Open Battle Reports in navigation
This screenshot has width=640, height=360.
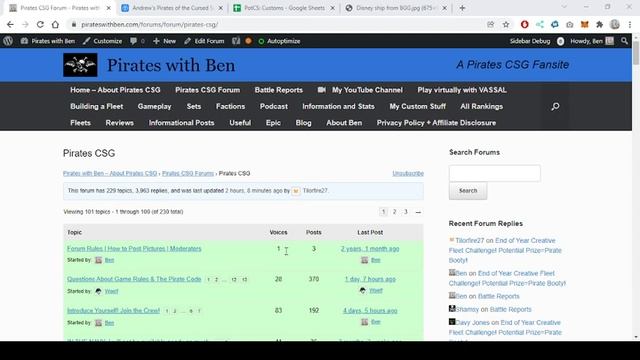pyautogui.click(x=279, y=90)
